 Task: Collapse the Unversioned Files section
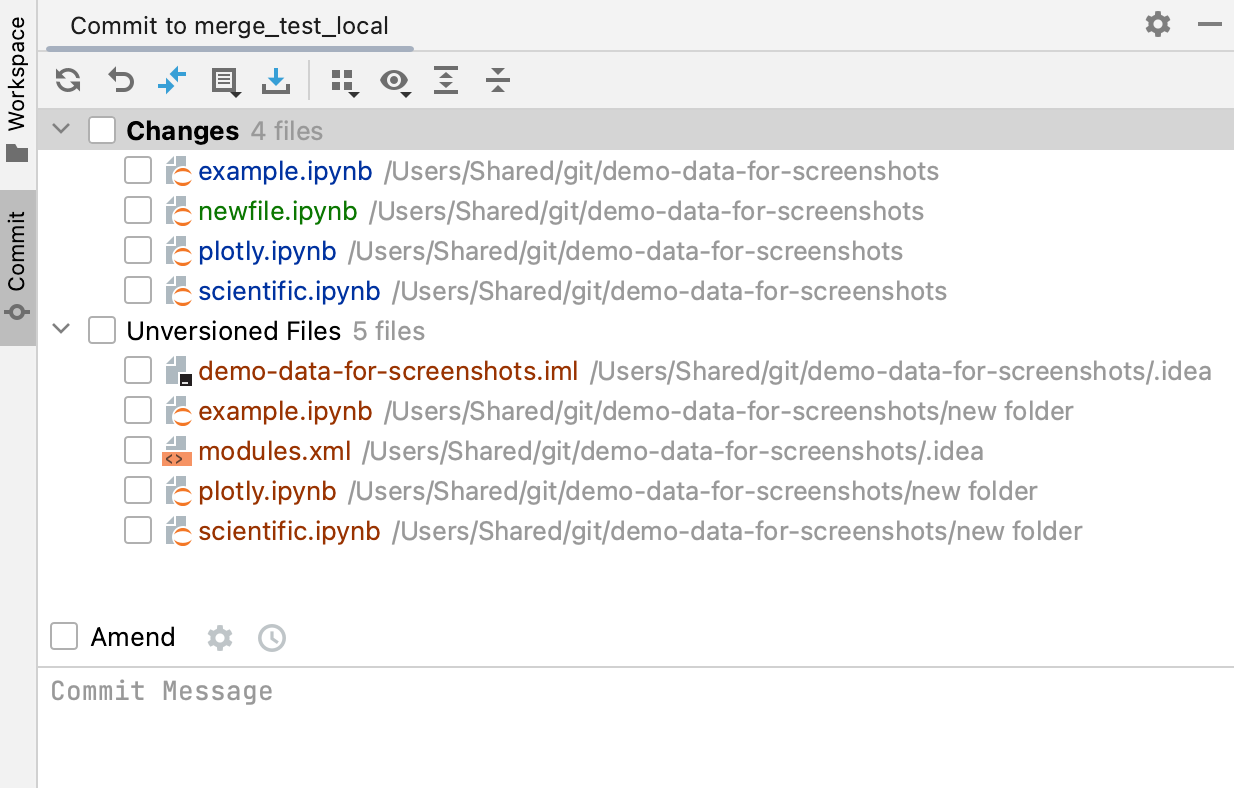[x=60, y=330]
